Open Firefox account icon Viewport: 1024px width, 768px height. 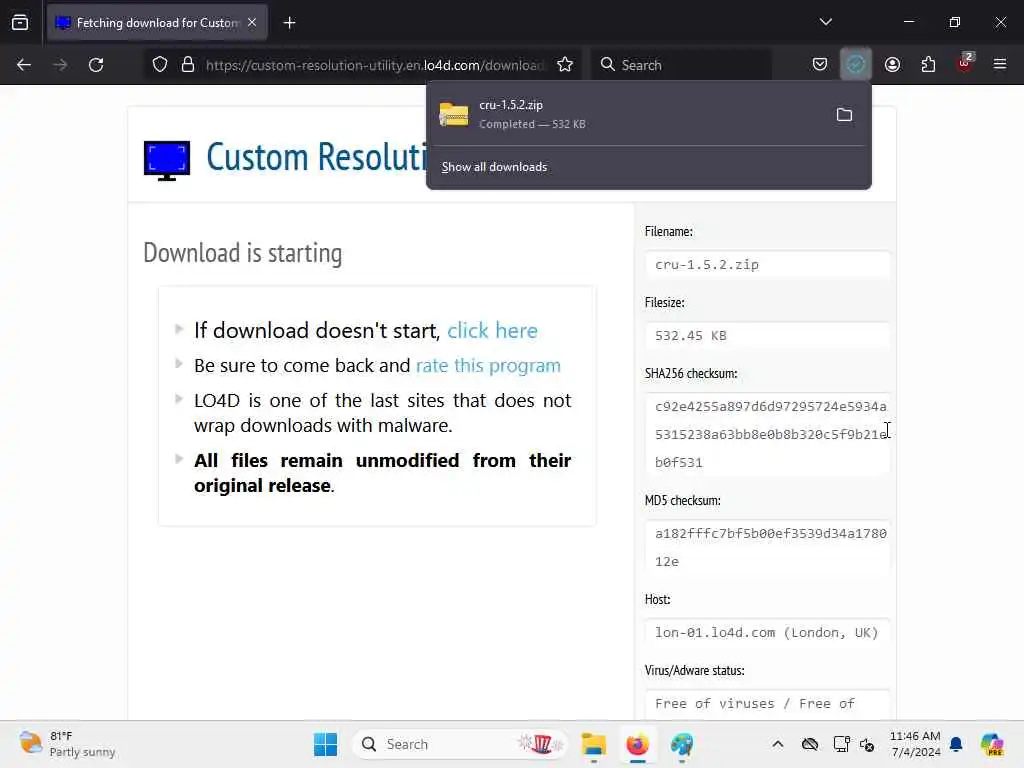coord(892,65)
